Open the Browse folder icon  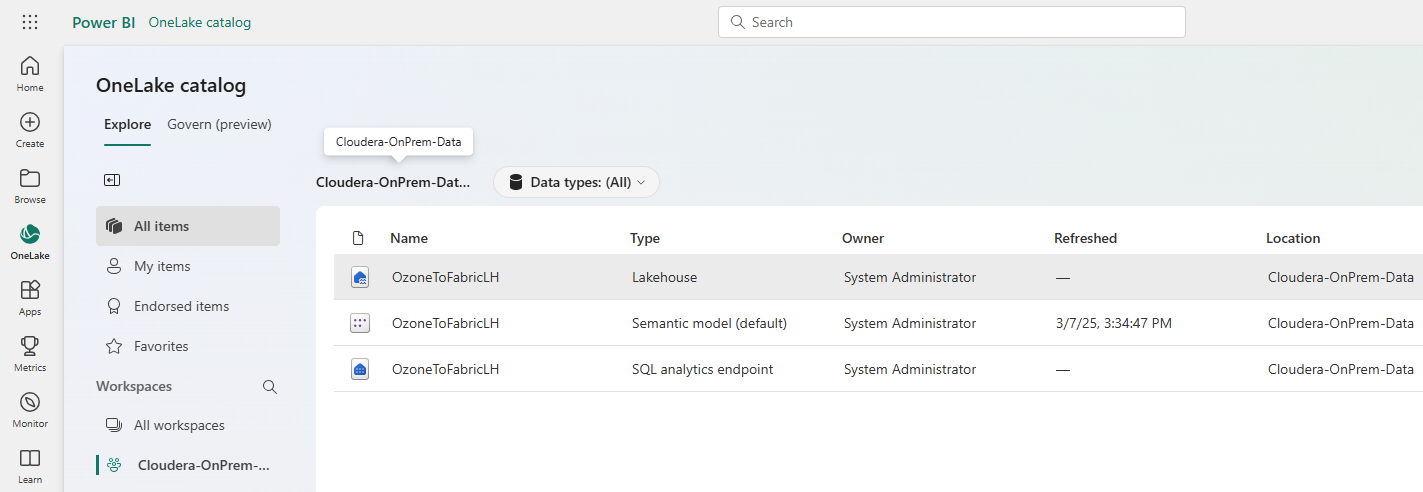pyautogui.click(x=30, y=185)
